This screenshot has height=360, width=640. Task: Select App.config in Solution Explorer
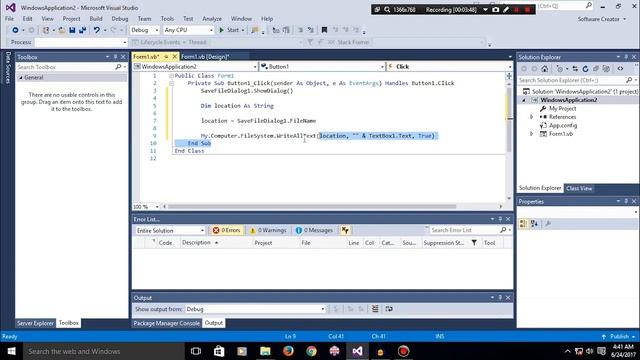(x=563, y=125)
